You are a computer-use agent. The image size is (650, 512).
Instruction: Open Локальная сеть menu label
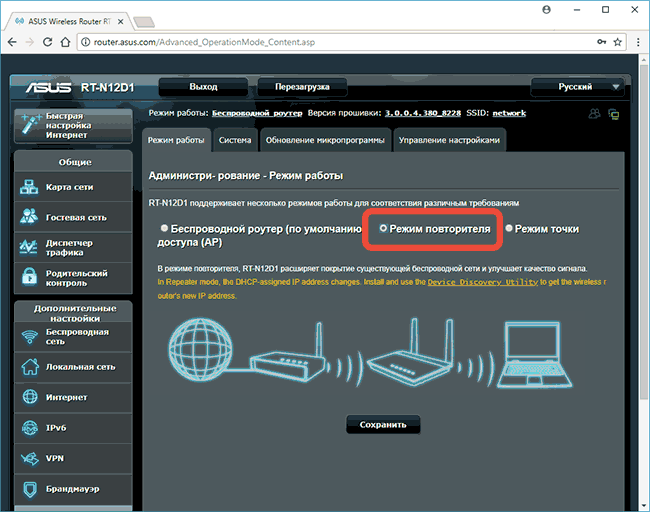80,367
